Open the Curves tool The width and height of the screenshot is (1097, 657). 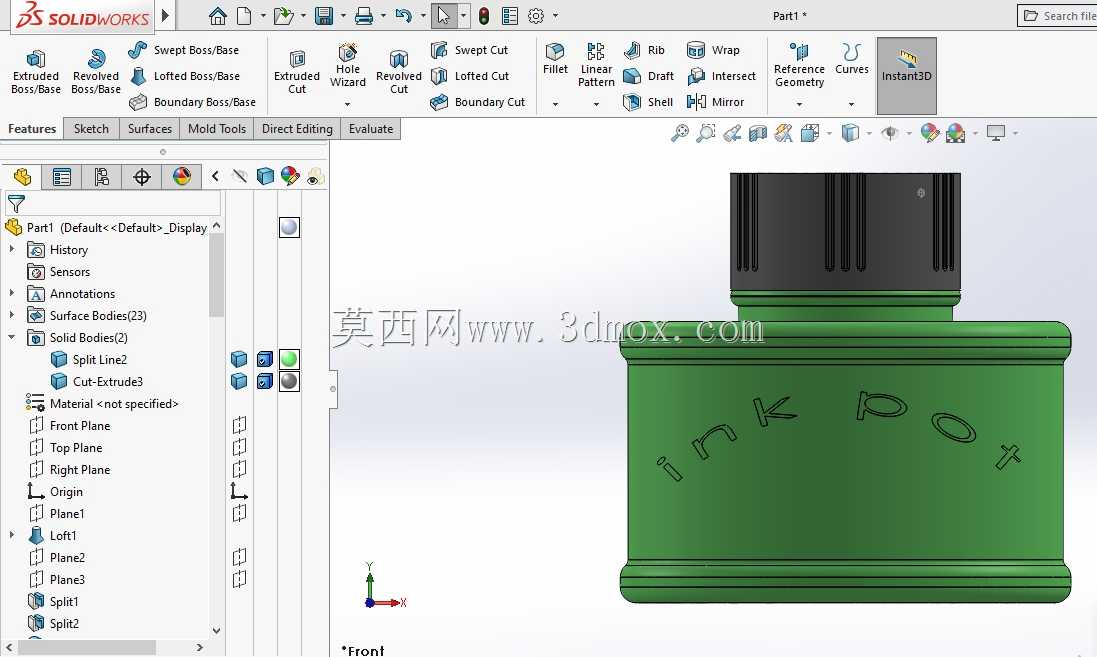point(851,58)
